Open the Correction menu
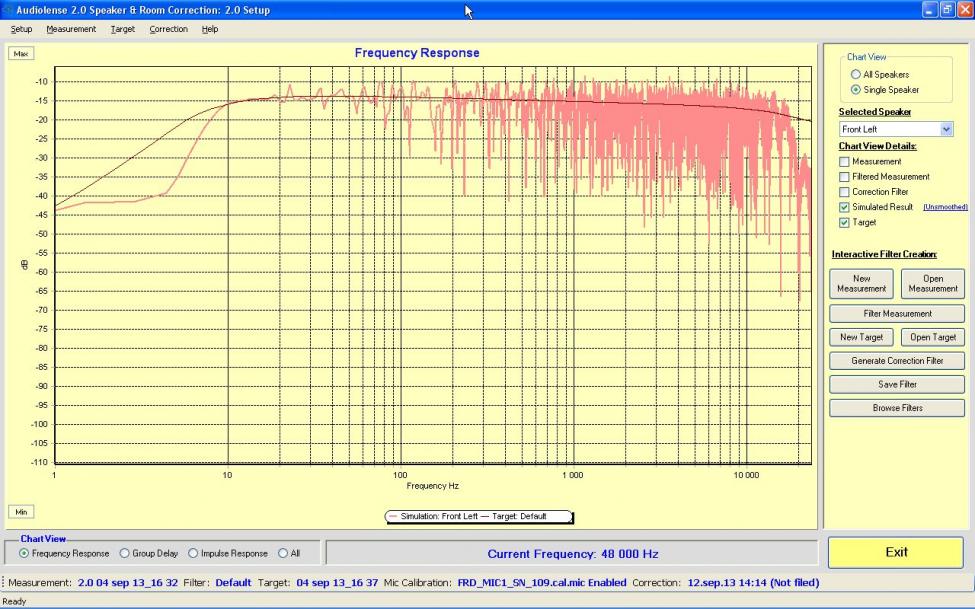975x609 pixels. pyautogui.click(x=169, y=29)
